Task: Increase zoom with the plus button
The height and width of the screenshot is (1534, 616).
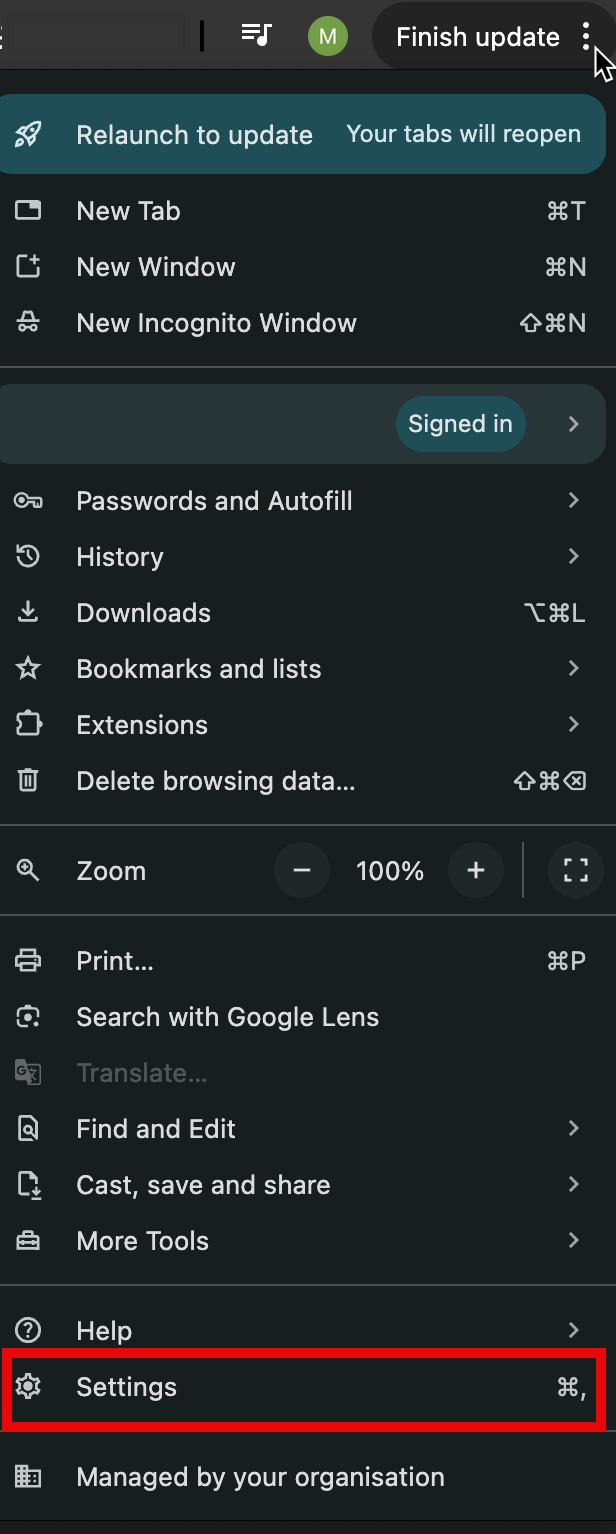Action: 476,871
